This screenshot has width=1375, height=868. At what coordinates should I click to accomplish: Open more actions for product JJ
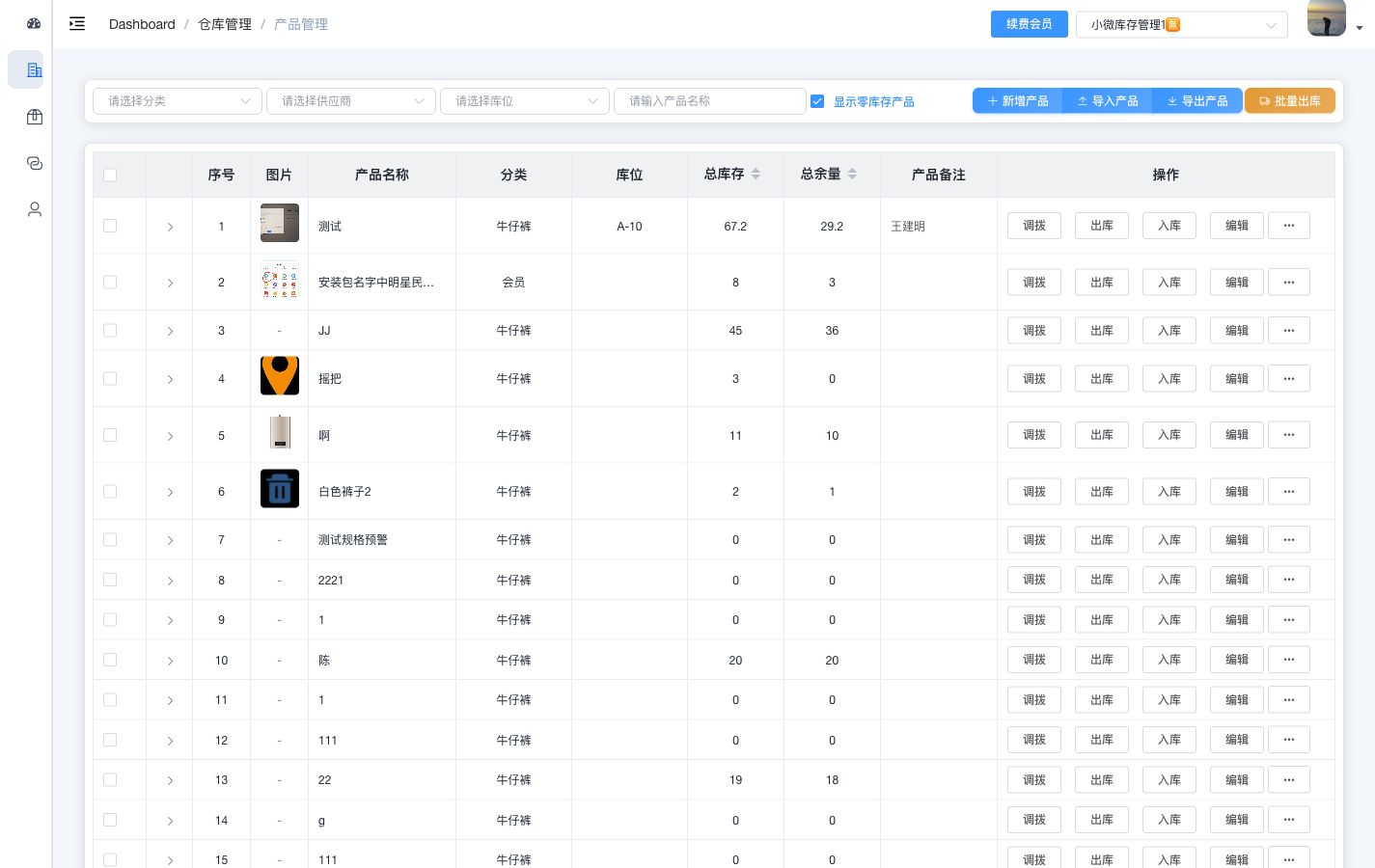tap(1289, 331)
